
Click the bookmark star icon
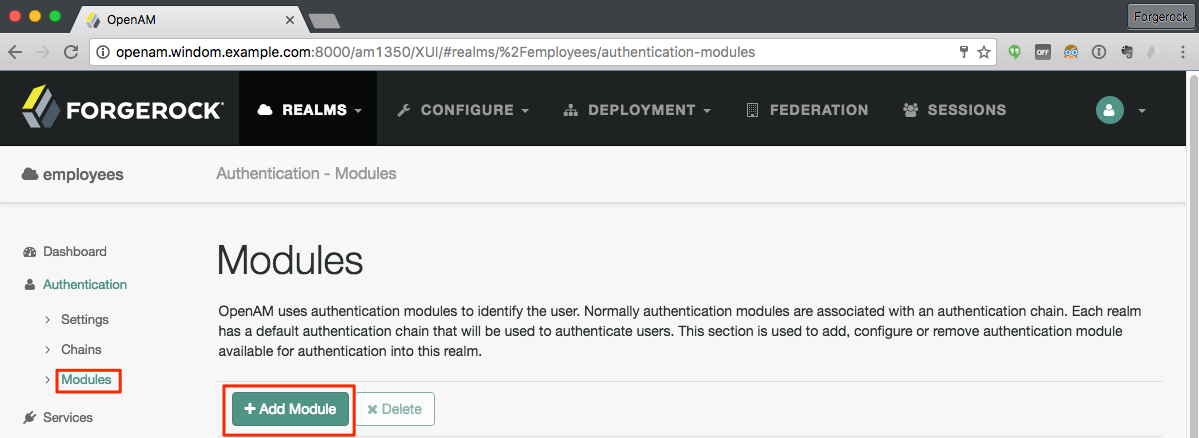click(984, 52)
